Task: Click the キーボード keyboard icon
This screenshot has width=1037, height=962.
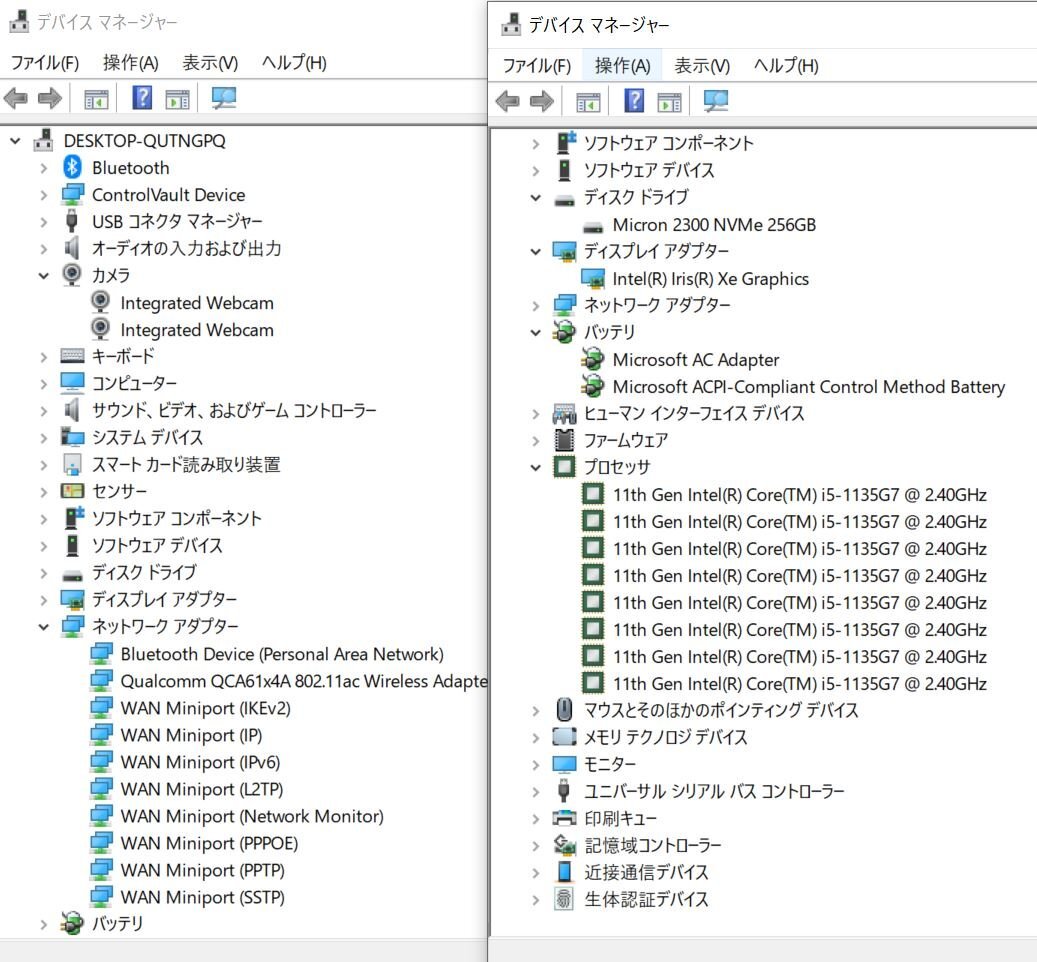Action: [72, 356]
